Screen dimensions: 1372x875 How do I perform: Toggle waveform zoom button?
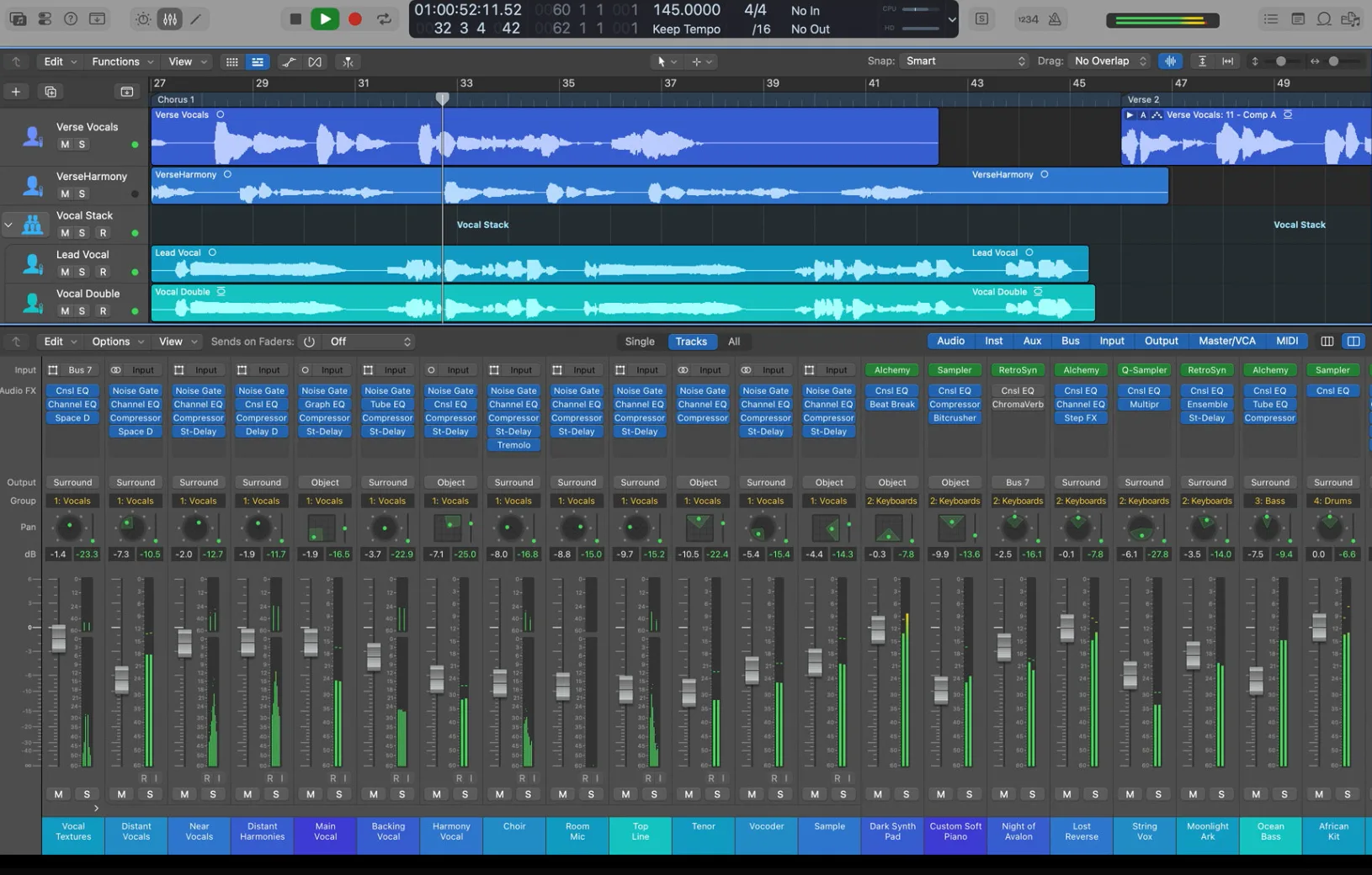tap(1171, 61)
